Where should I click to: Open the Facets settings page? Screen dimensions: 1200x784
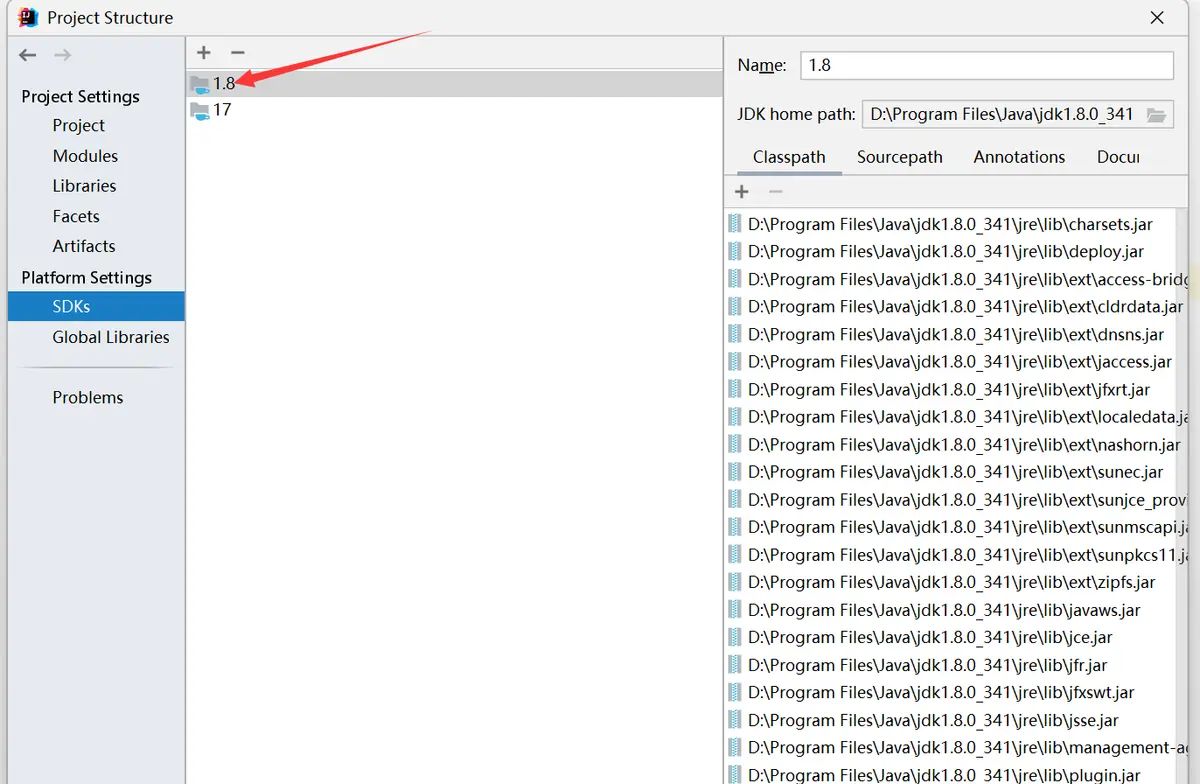(x=76, y=216)
